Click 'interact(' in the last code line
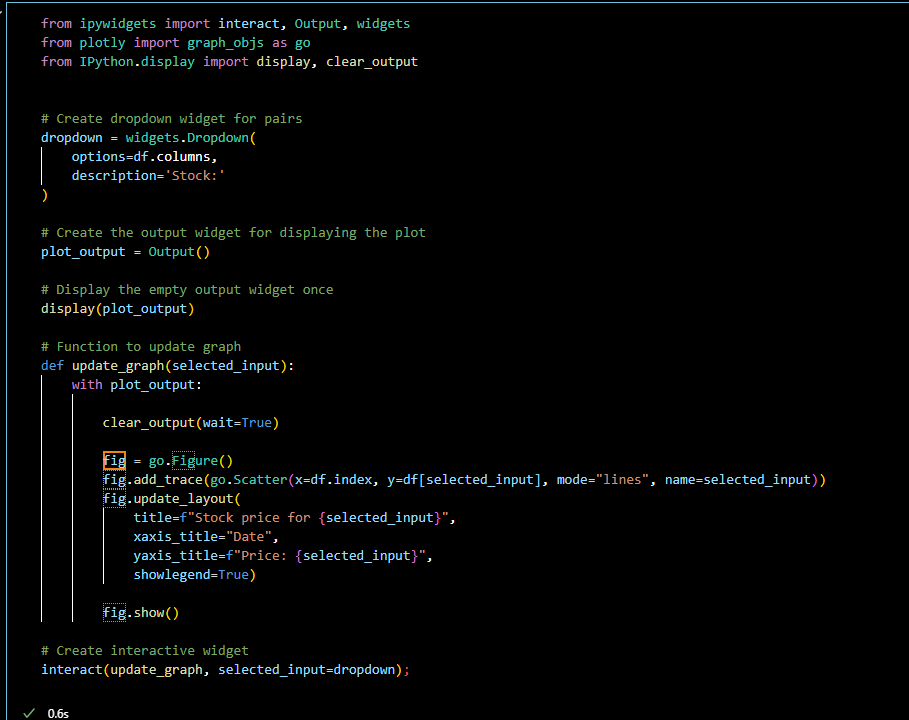 [x=75, y=670]
